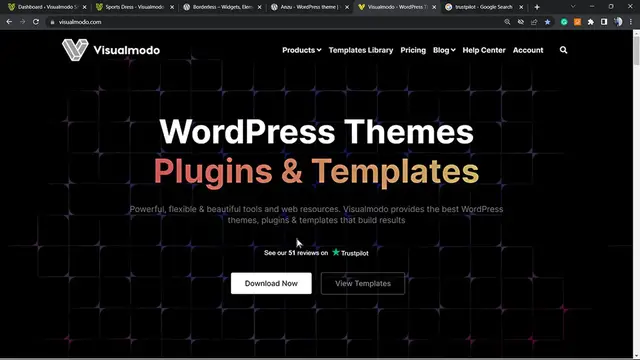Reload the current page
Viewport: 640px width, 360px height.
pyautogui.click(x=36, y=22)
